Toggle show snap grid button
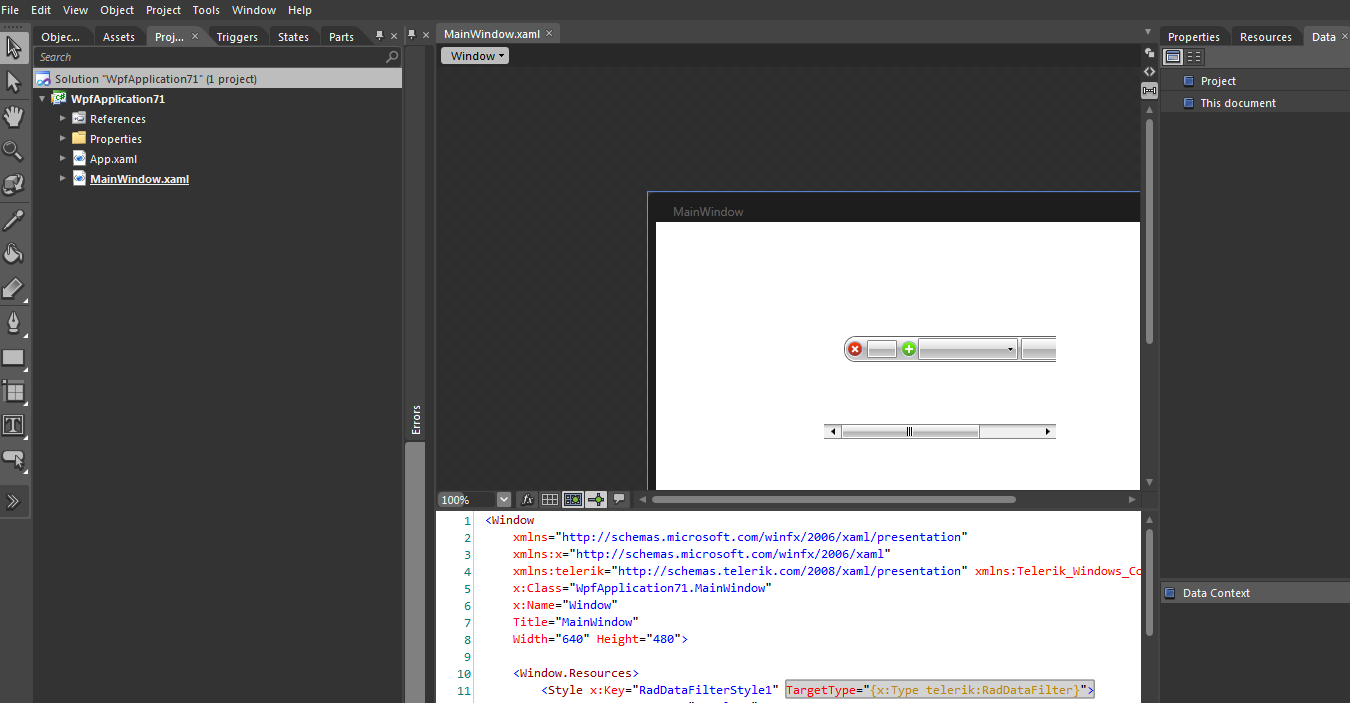1350x703 pixels. 550,499
